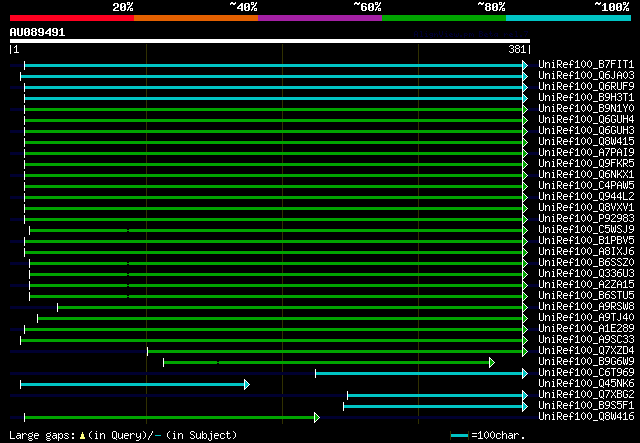Select the UniRef100_A2ZA15 label
Screen dimensions: 640x443
[x=586, y=285]
